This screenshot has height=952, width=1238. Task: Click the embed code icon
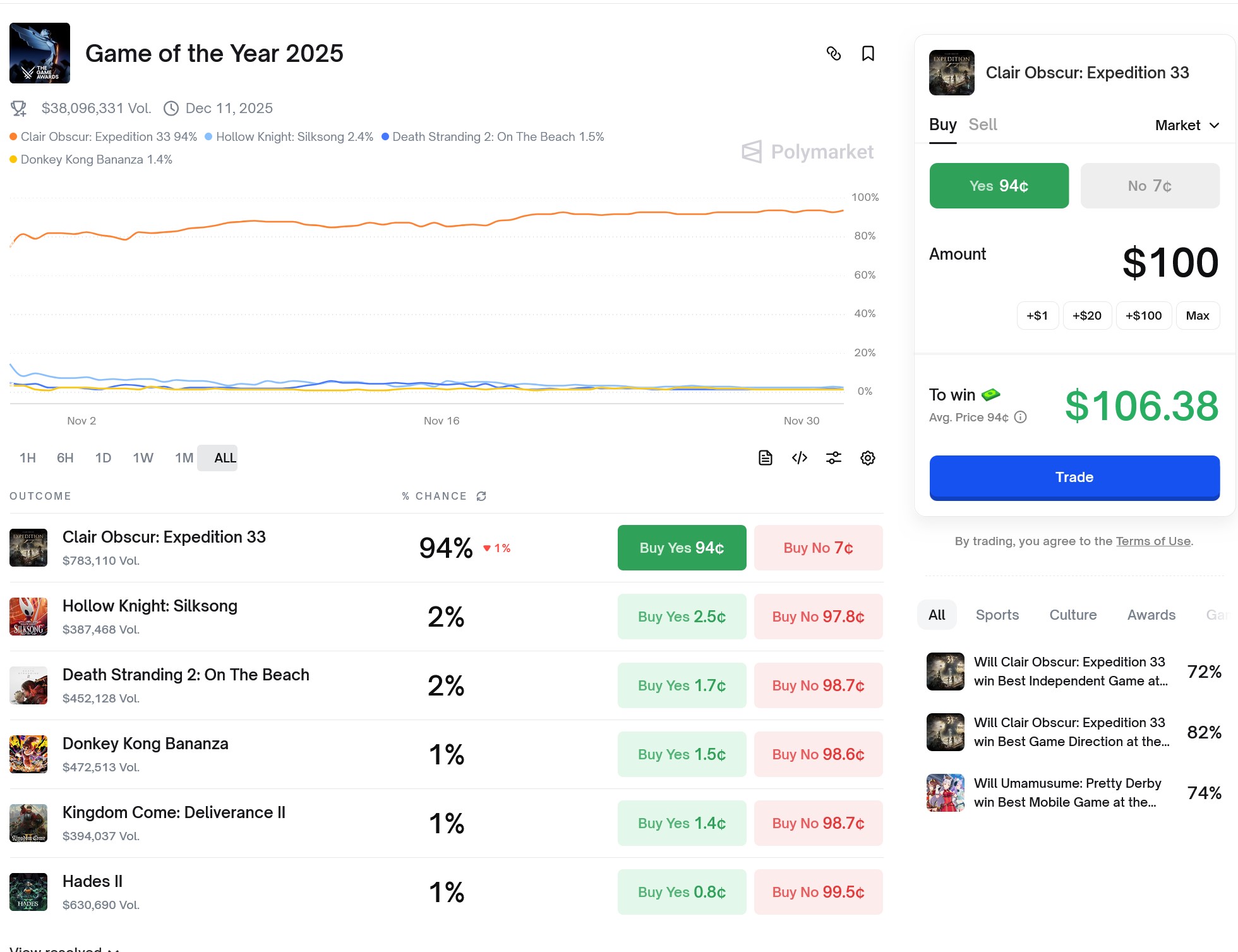tap(800, 458)
